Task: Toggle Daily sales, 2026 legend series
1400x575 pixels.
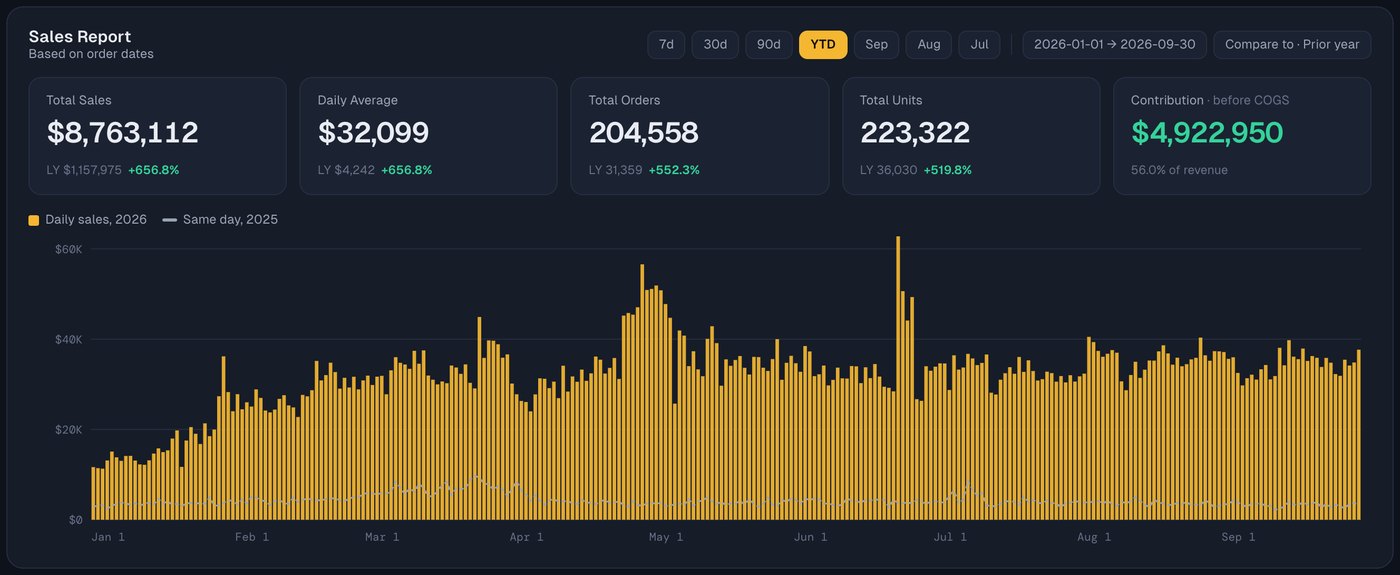Action: 87,219
